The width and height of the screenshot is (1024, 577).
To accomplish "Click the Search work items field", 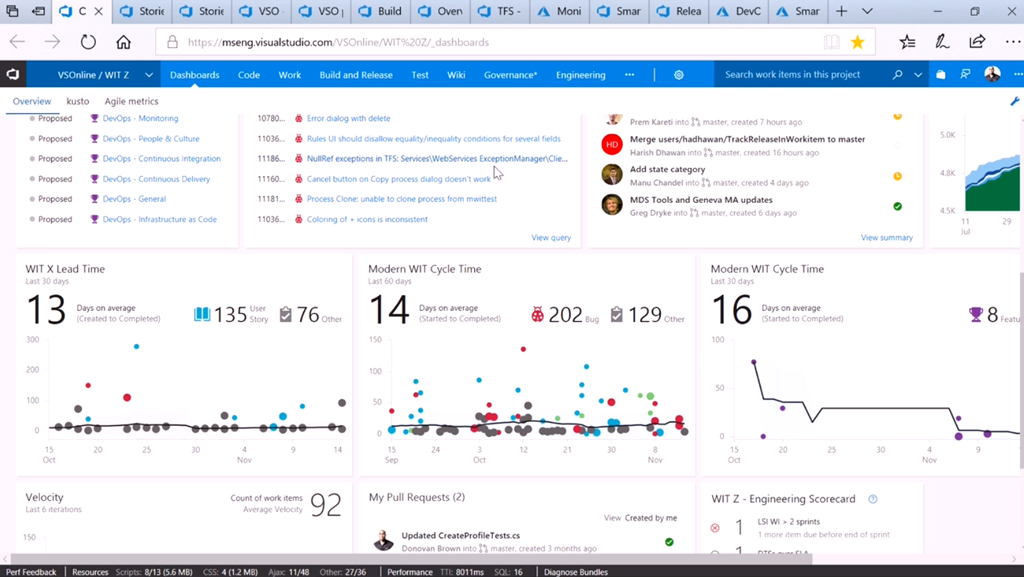I will click(803, 75).
